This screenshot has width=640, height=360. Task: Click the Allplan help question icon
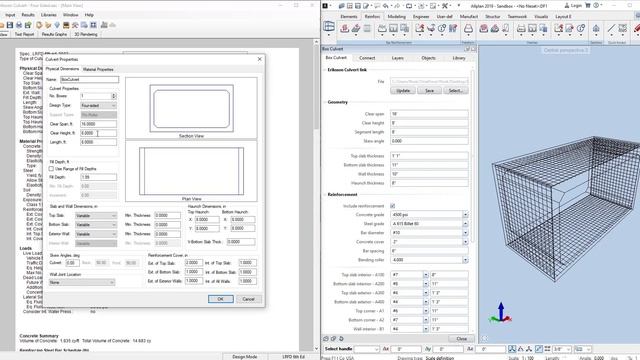point(596,5)
